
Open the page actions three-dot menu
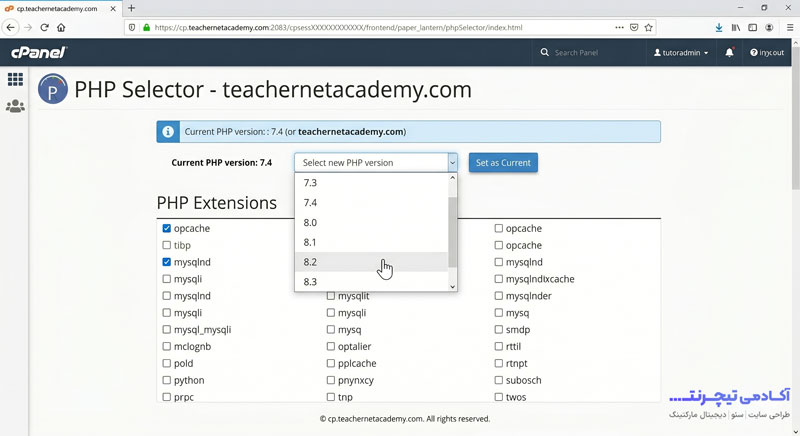point(619,28)
